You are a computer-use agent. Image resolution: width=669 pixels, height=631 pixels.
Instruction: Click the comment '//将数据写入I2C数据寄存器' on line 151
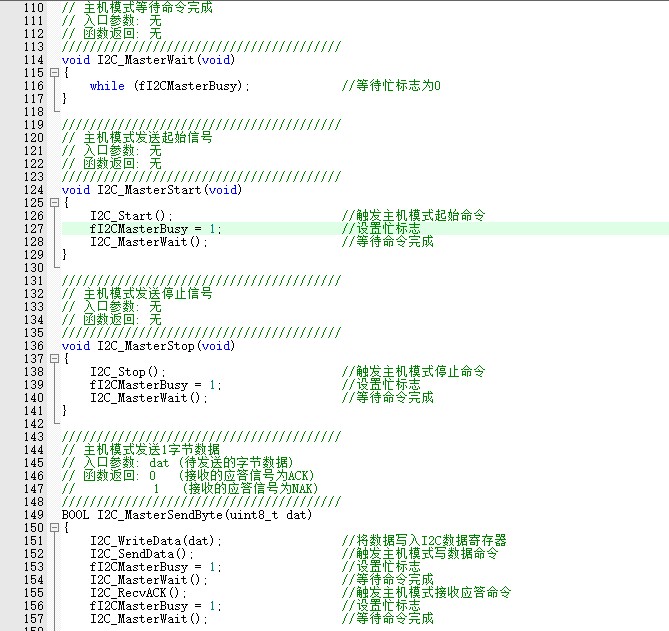424,541
